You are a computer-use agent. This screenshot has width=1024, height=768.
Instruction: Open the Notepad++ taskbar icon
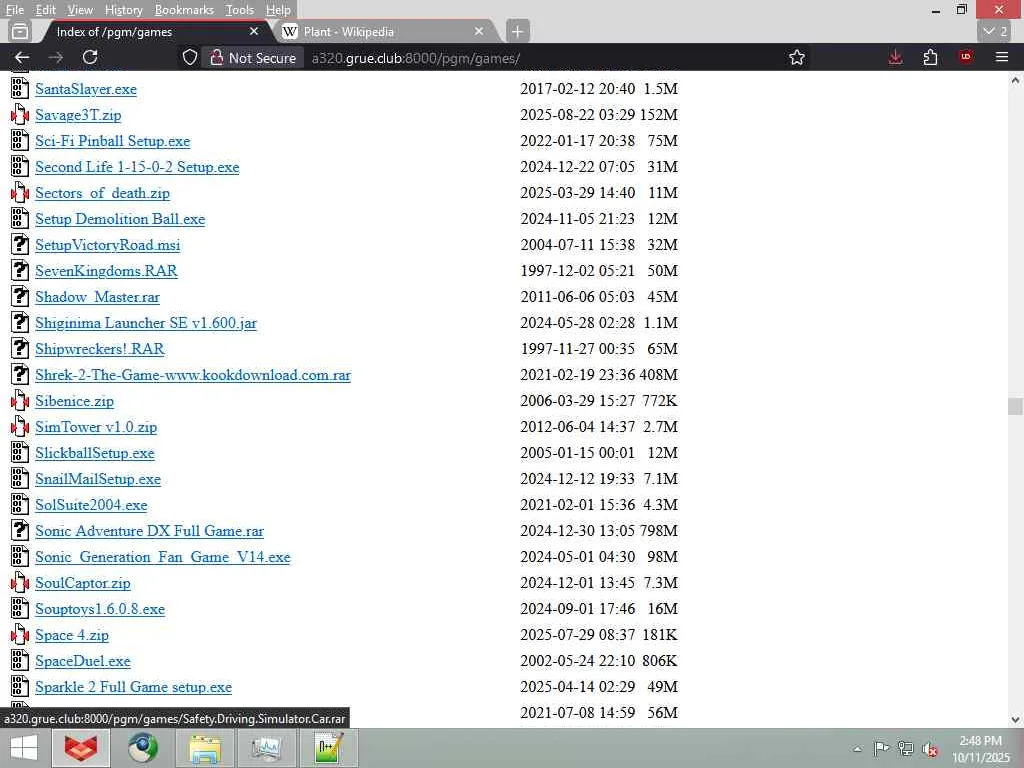tap(328, 748)
